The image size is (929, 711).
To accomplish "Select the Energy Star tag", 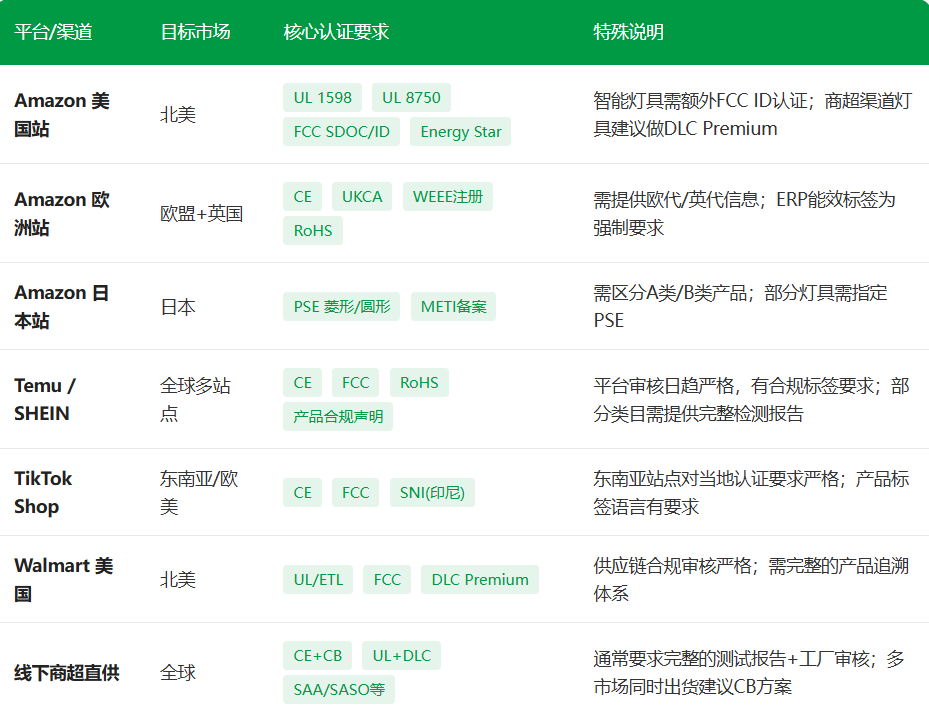I will (461, 132).
